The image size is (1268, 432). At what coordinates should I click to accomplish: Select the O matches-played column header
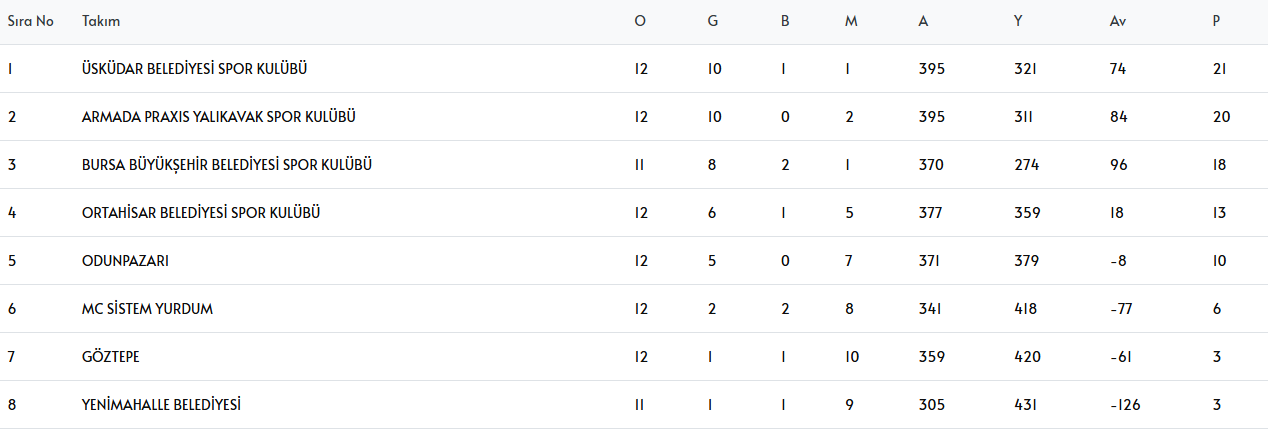coord(640,21)
